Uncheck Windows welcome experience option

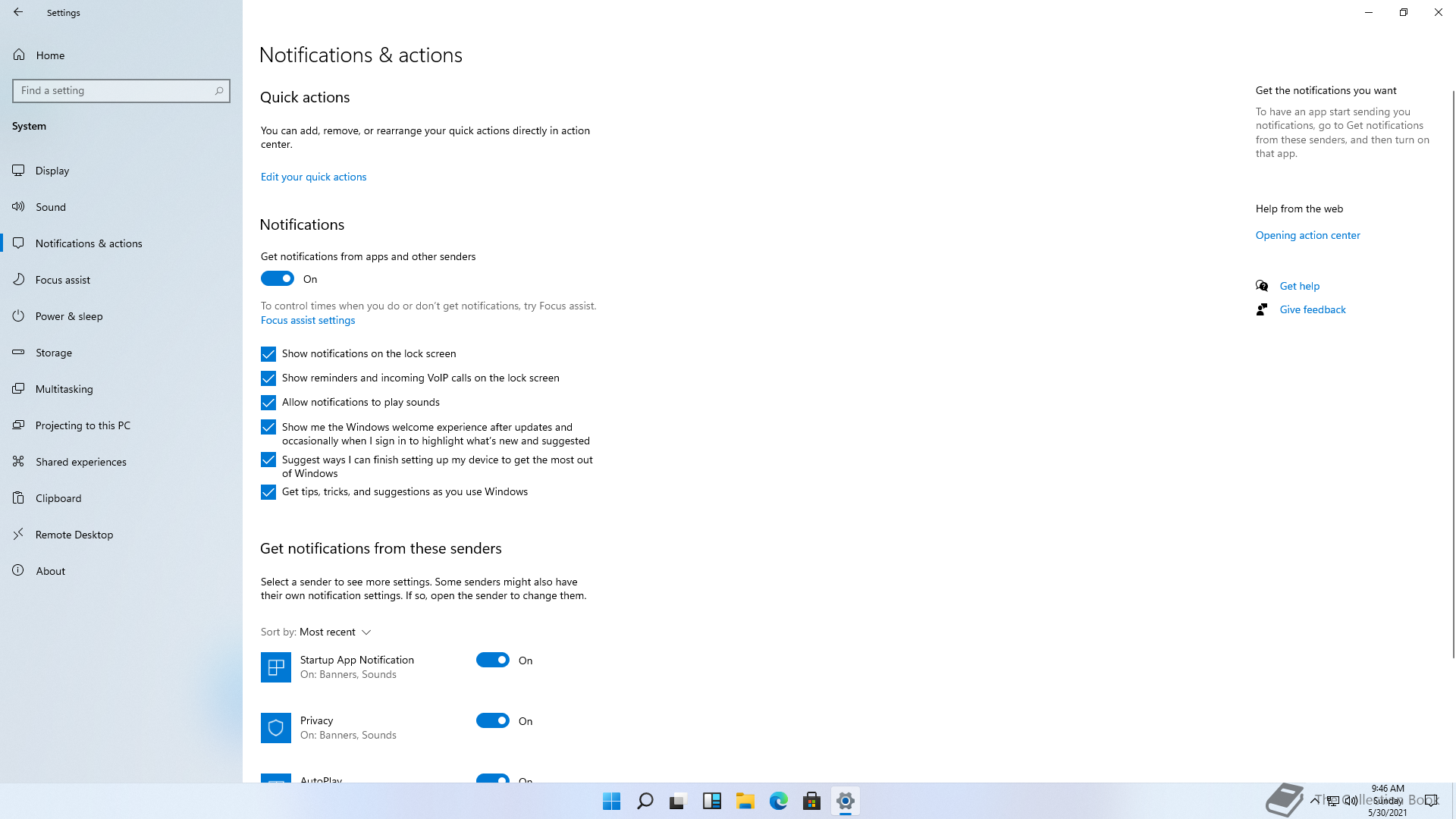268,427
